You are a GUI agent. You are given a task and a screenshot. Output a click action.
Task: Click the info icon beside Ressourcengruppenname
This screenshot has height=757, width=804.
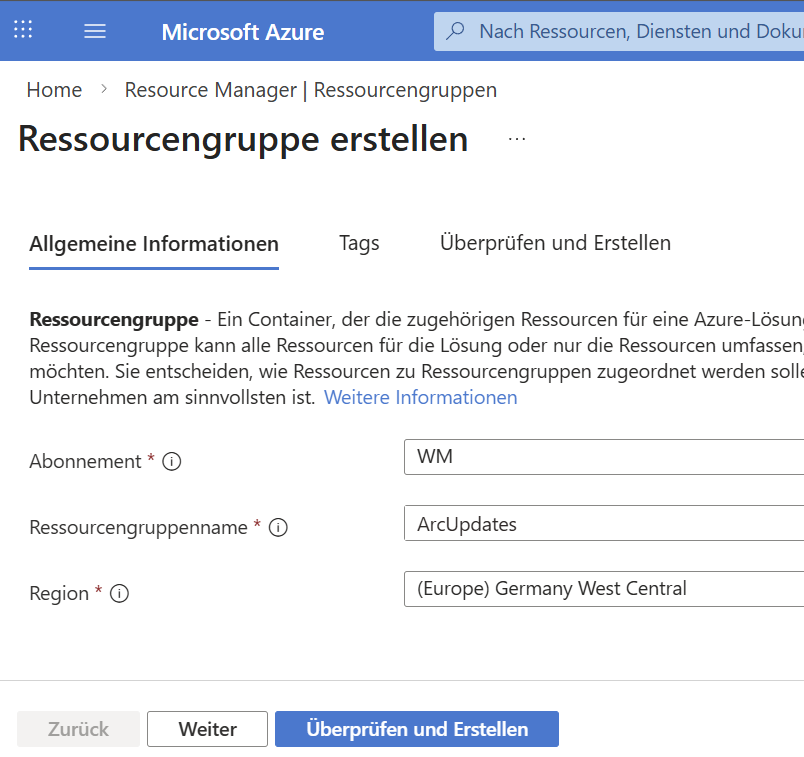tap(278, 527)
